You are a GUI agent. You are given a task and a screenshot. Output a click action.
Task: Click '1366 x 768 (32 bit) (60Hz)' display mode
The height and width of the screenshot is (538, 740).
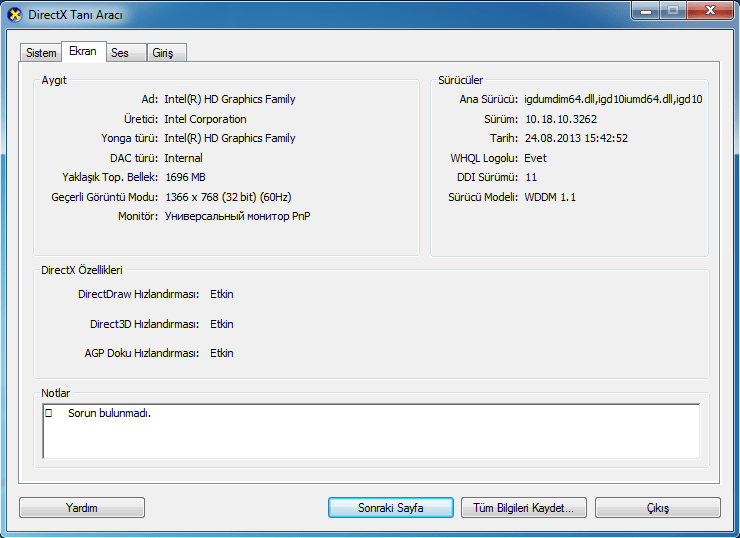[x=228, y=197]
